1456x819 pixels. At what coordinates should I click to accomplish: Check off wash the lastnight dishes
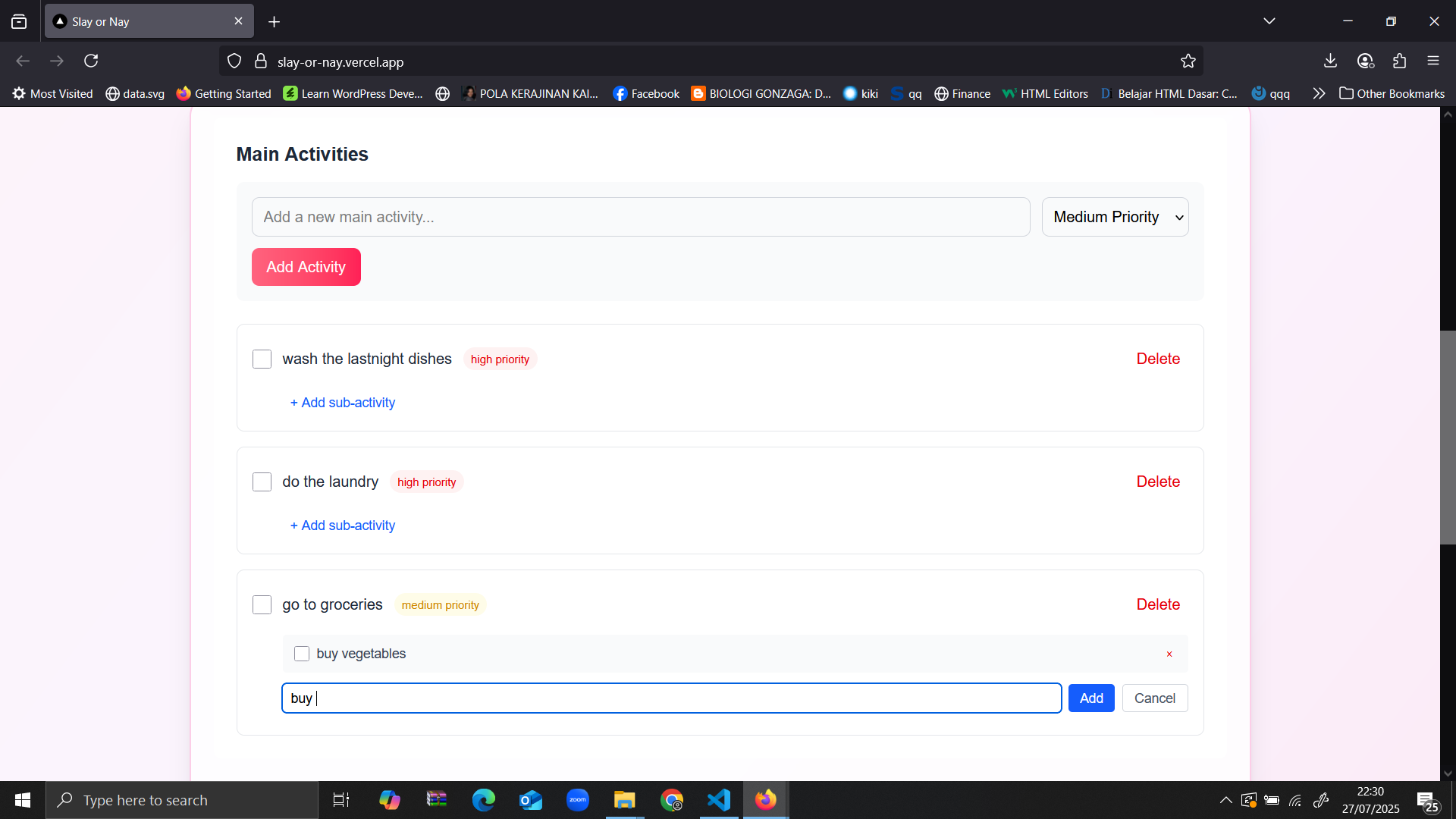pos(262,359)
